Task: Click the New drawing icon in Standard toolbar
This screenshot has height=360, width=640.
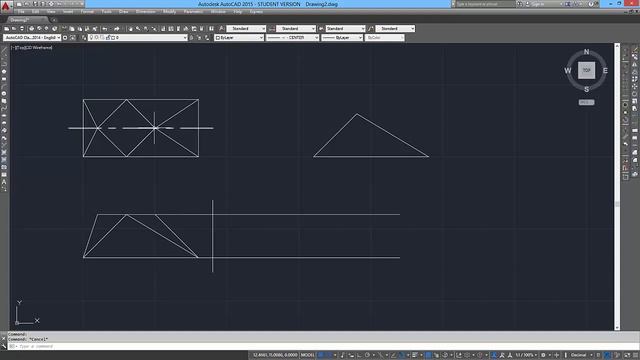Action: (x=7, y=29)
